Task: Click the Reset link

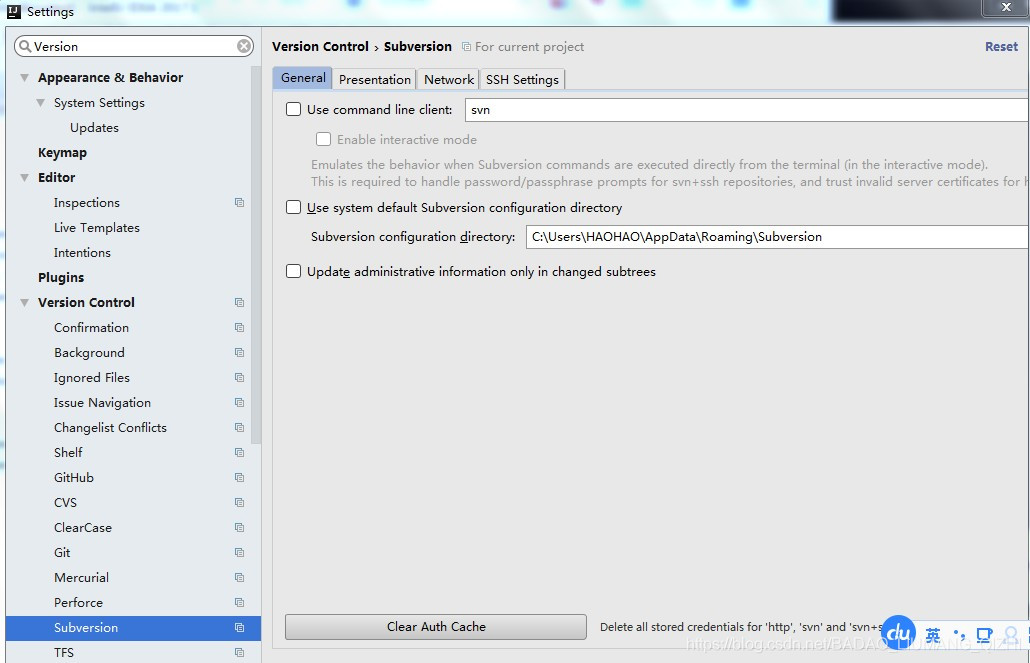Action: [x=1001, y=46]
